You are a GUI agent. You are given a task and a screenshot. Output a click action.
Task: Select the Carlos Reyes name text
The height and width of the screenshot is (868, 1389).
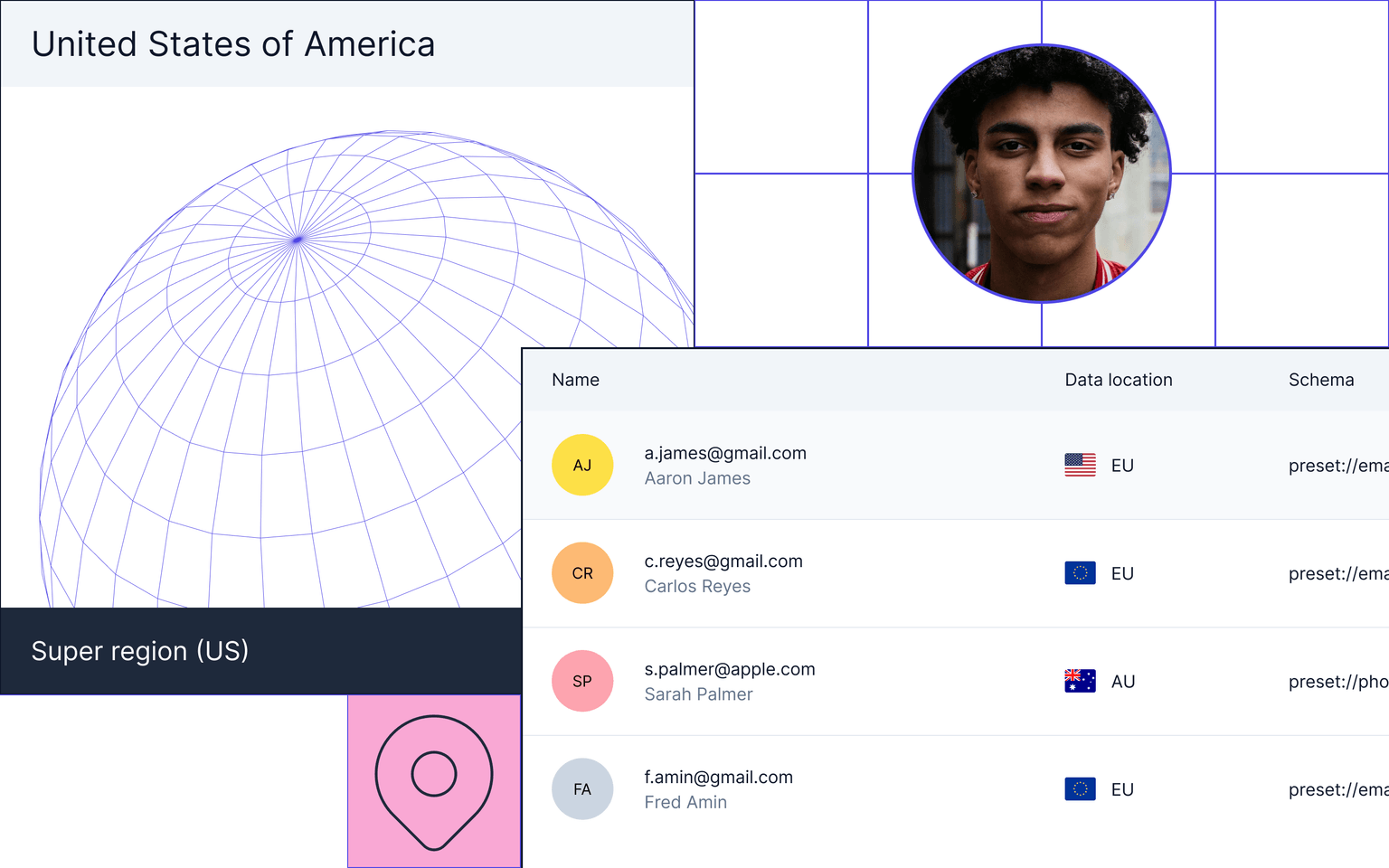point(697,586)
